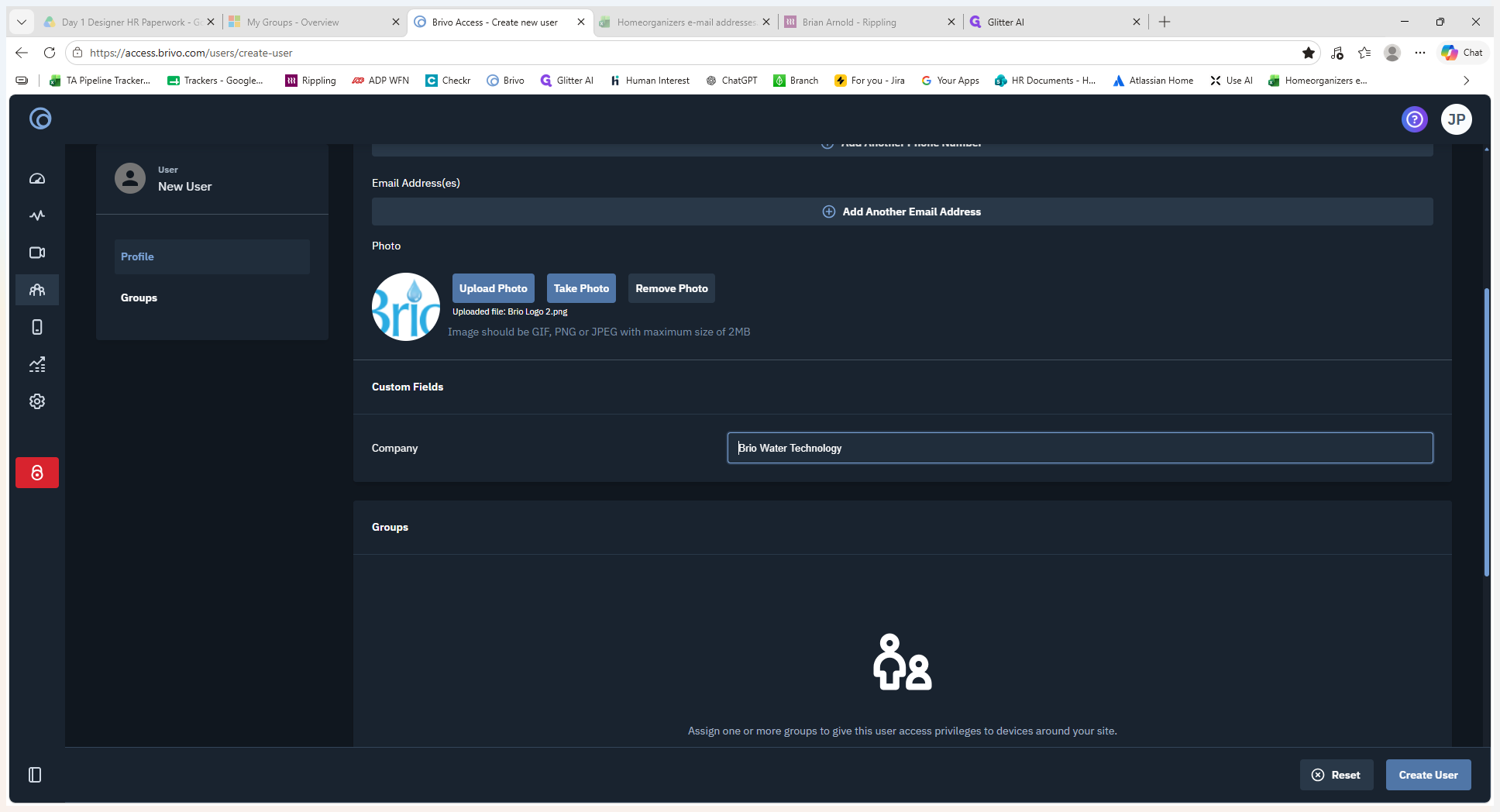The width and height of the screenshot is (1500, 812).
Task: Click the New User avatar icon
Action: (130, 178)
